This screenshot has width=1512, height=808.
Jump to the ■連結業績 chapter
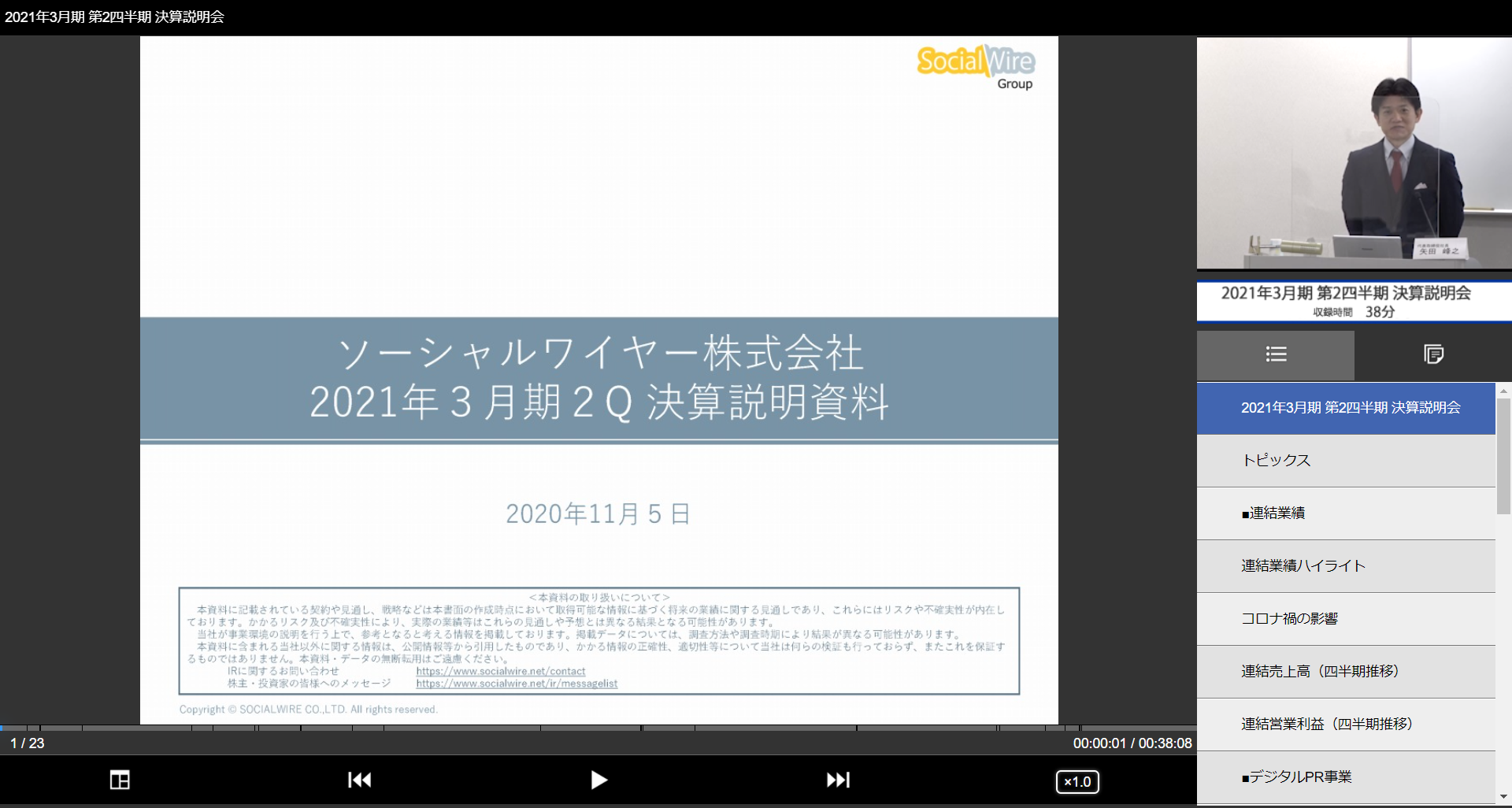(1346, 513)
